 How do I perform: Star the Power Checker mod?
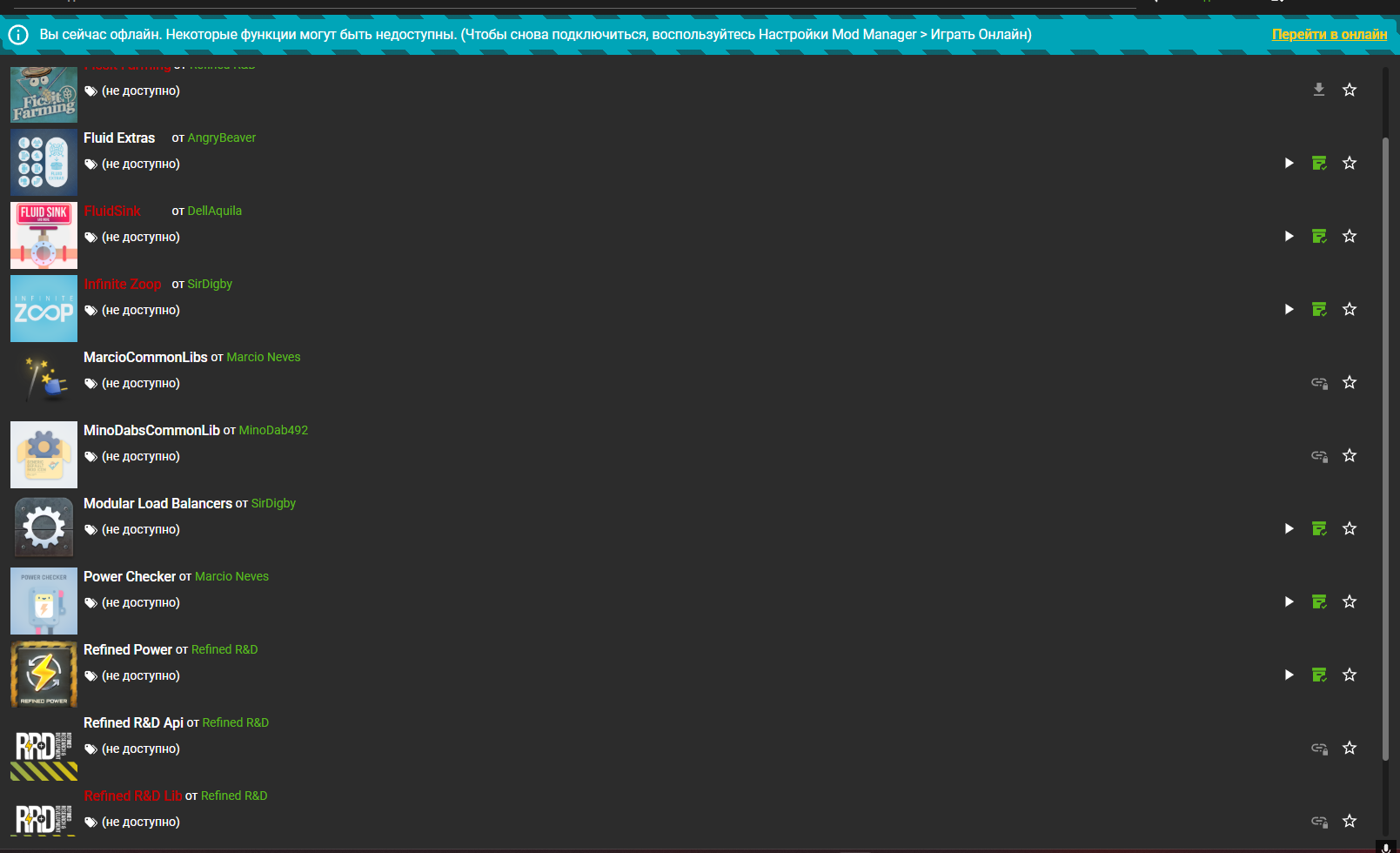tap(1350, 601)
